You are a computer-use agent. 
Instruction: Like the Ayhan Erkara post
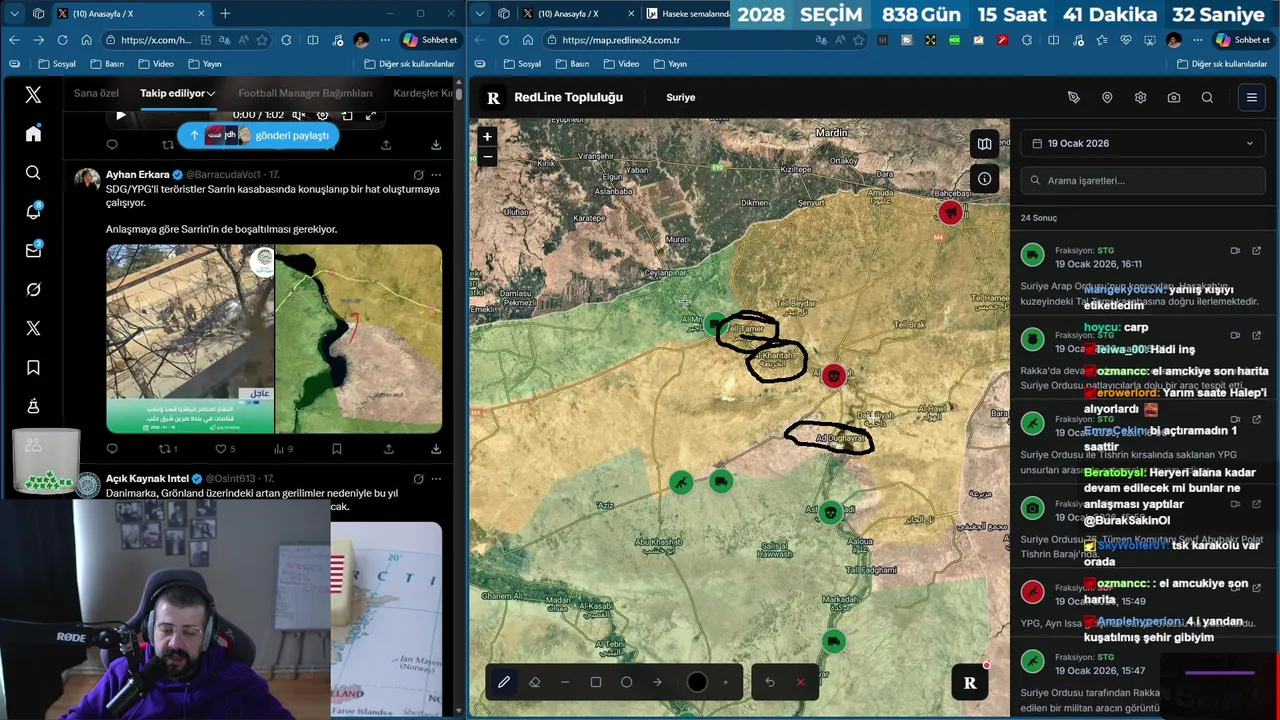[x=220, y=449]
